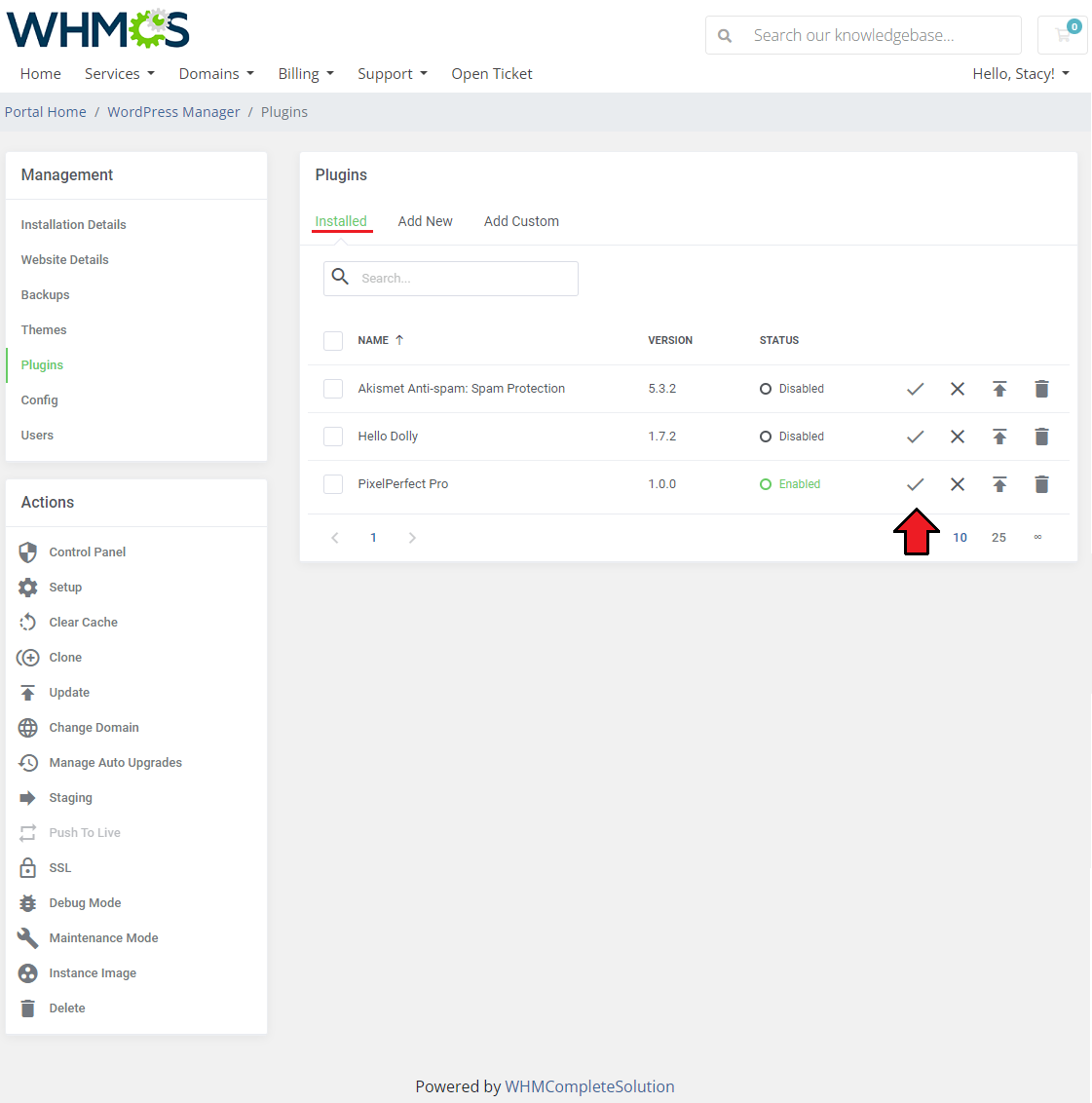Viewport: 1092px width, 1103px height.
Task: Activate the Akismet Anti-spam plugin checkmark icon
Action: pyautogui.click(x=915, y=389)
